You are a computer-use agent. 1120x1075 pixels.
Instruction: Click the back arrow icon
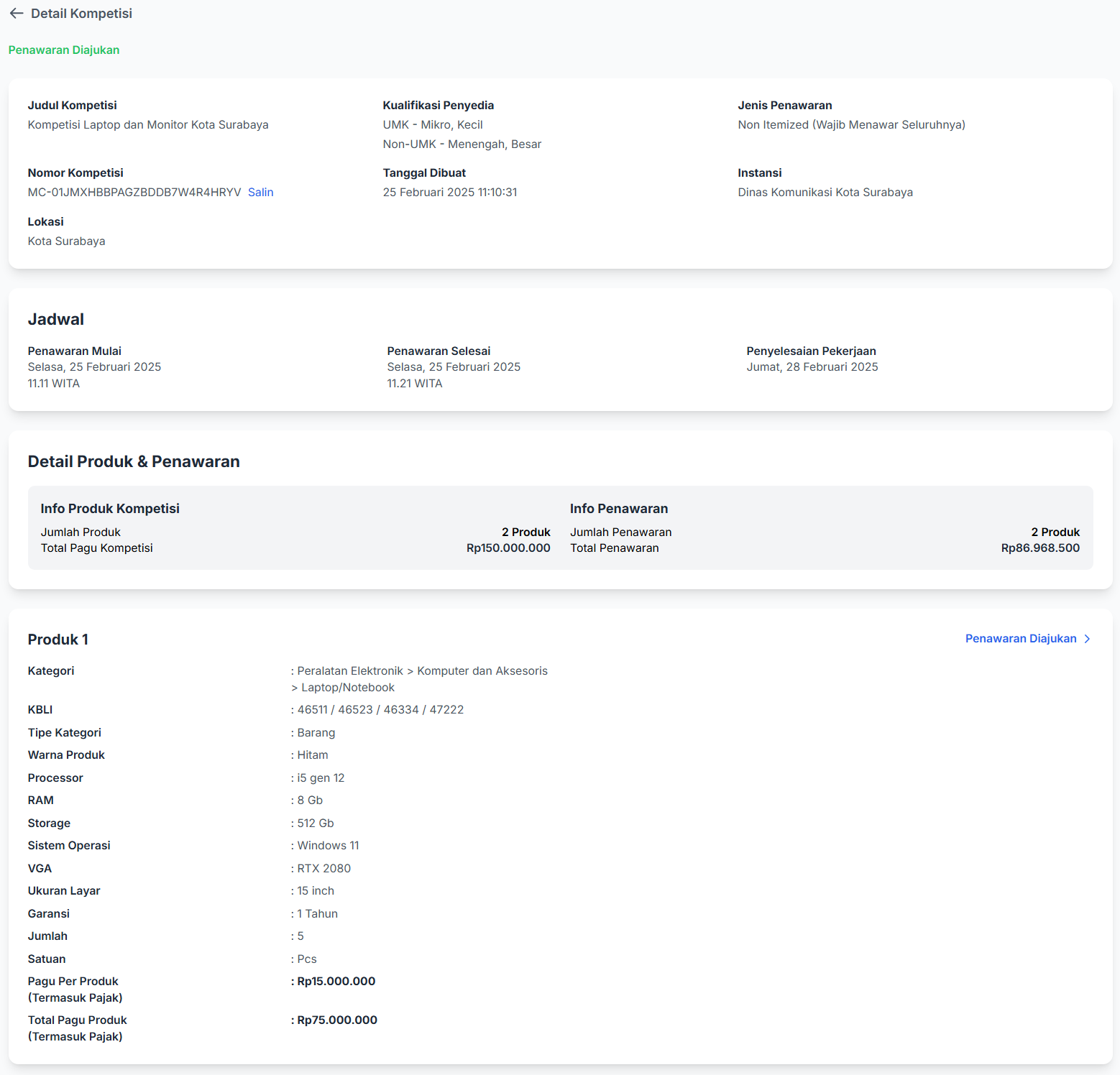pos(17,14)
